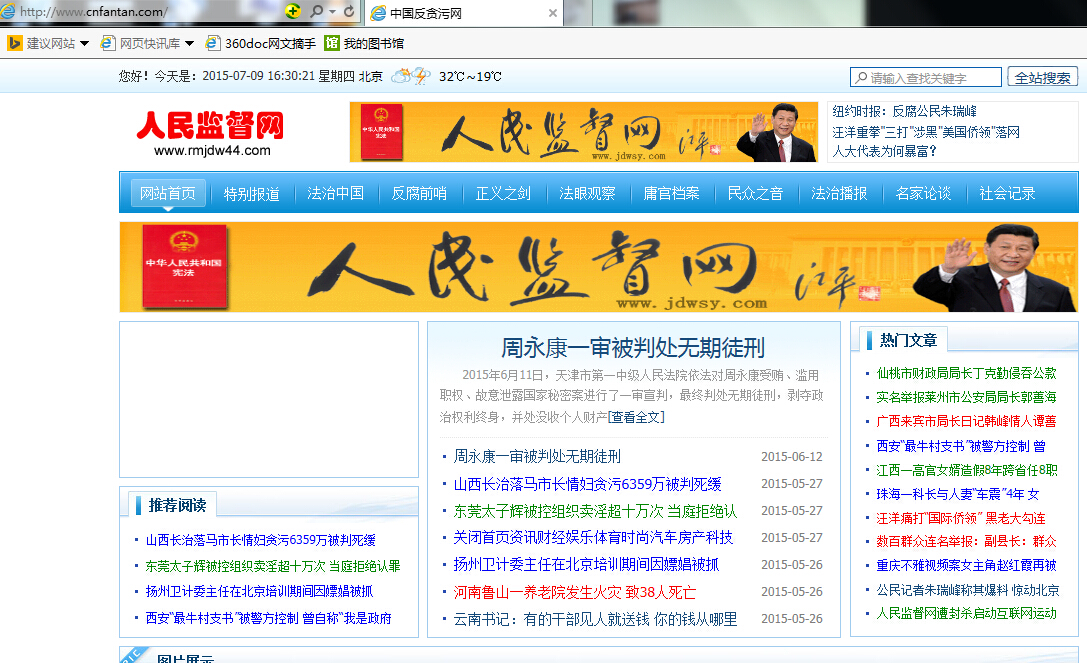Screen dimensions: 1087x663
Task: Open article 河南鲁山一养老院发生火灾 致38人死亡
Action: pos(574,592)
